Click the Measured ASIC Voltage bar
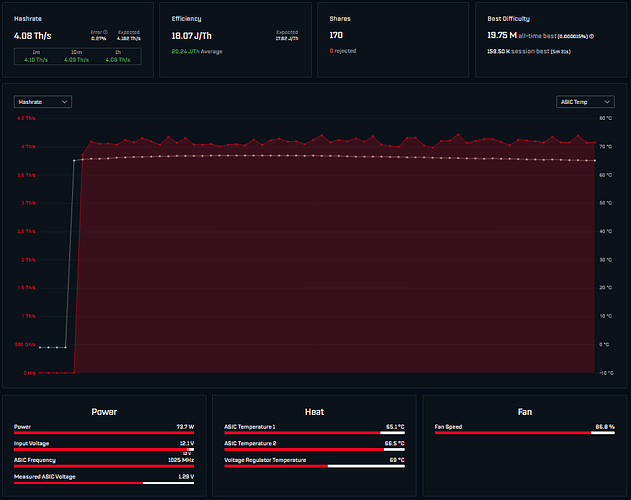Image resolution: width=631 pixels, height=500 pixels. point(104,483)
